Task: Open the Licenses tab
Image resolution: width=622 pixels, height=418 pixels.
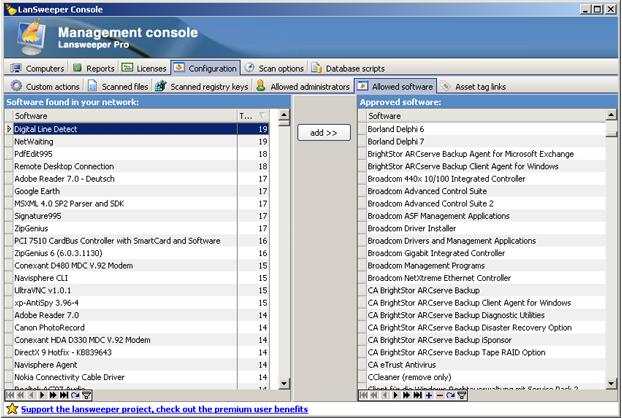Action: click(144, 68)
